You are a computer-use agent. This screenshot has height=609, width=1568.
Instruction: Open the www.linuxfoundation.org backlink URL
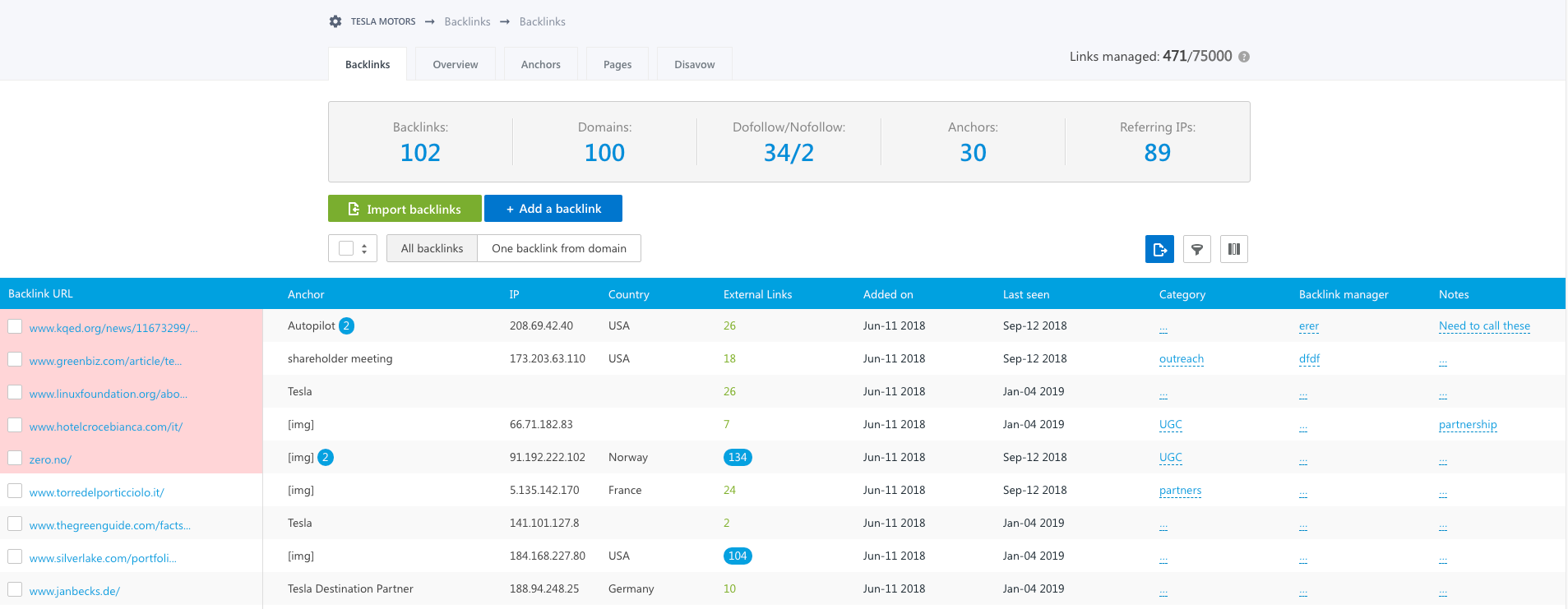109,394
